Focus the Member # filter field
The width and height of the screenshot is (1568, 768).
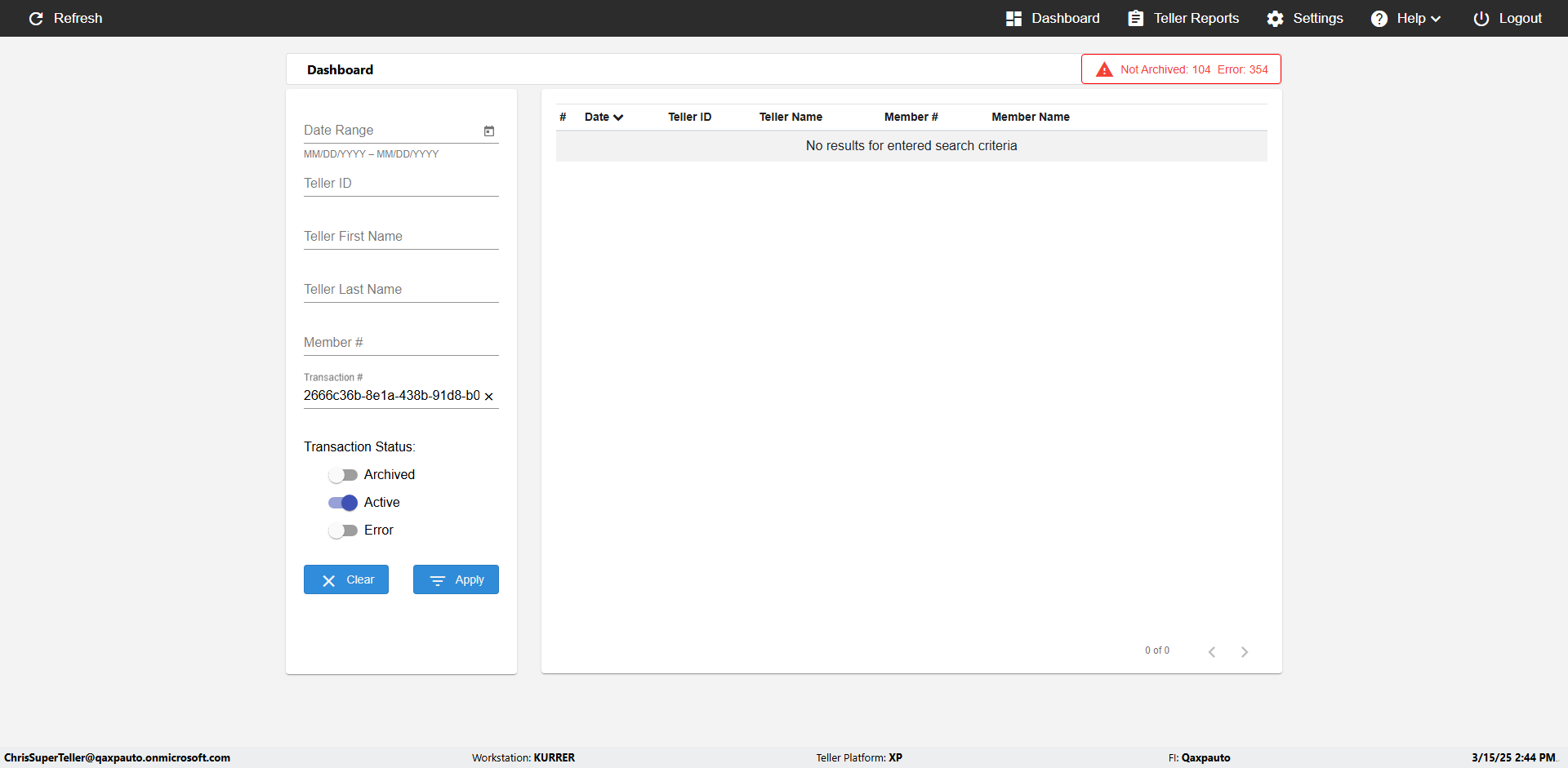(x=401, y=343)
